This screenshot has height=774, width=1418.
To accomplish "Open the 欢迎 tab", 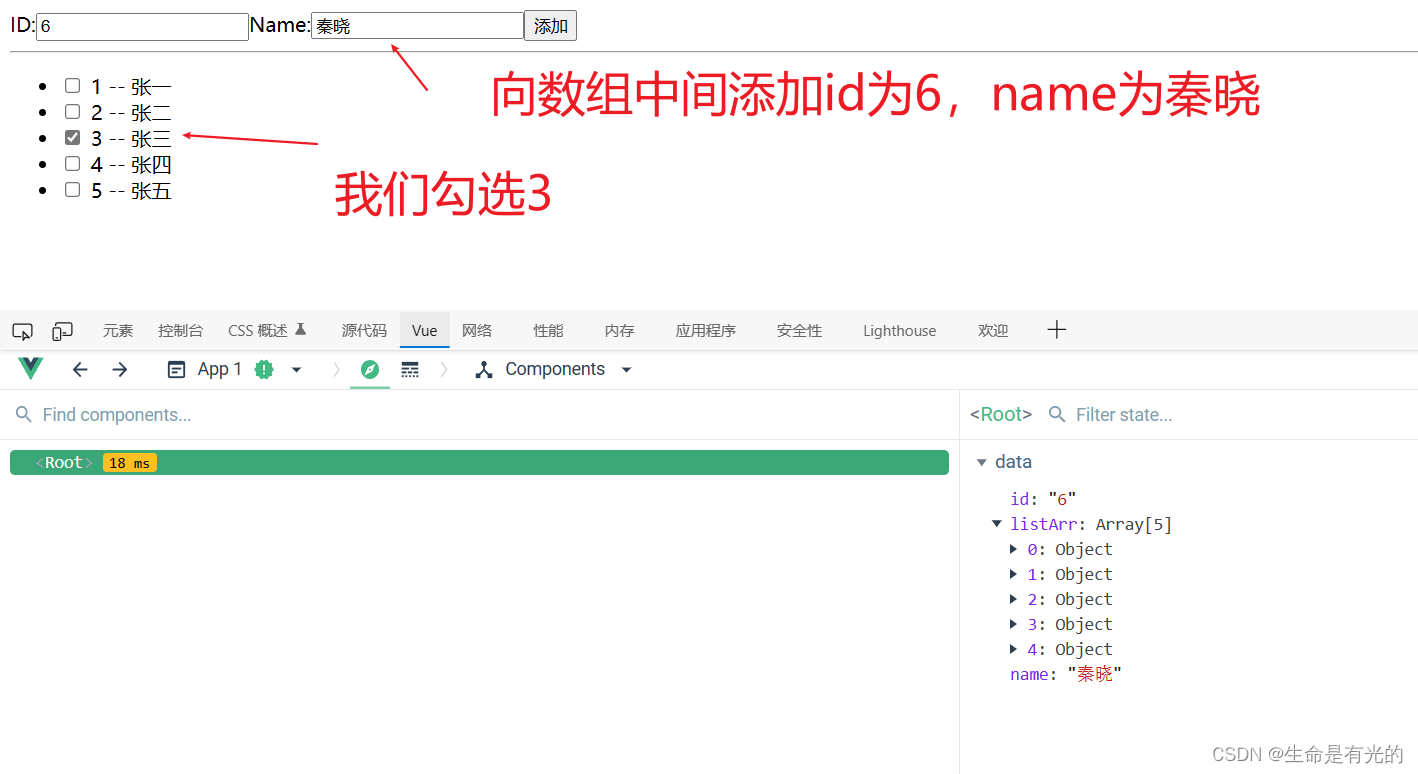I will pos(993,331).
